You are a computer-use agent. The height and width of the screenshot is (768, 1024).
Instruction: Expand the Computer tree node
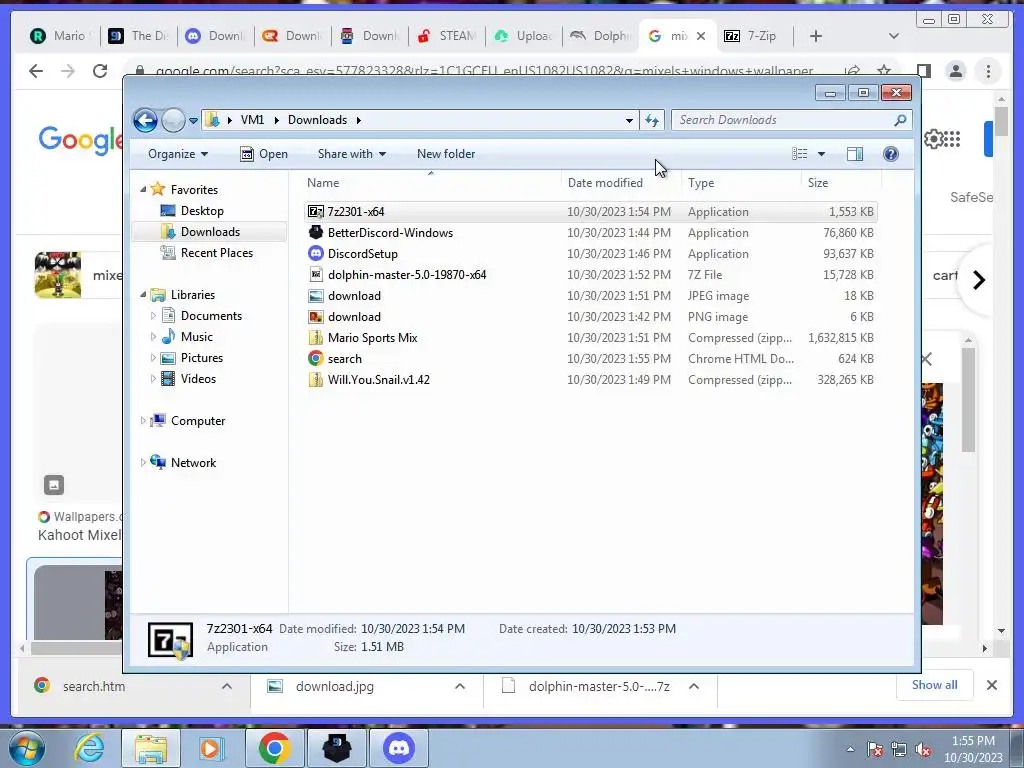pyautogui.click(x=143, y=421)
